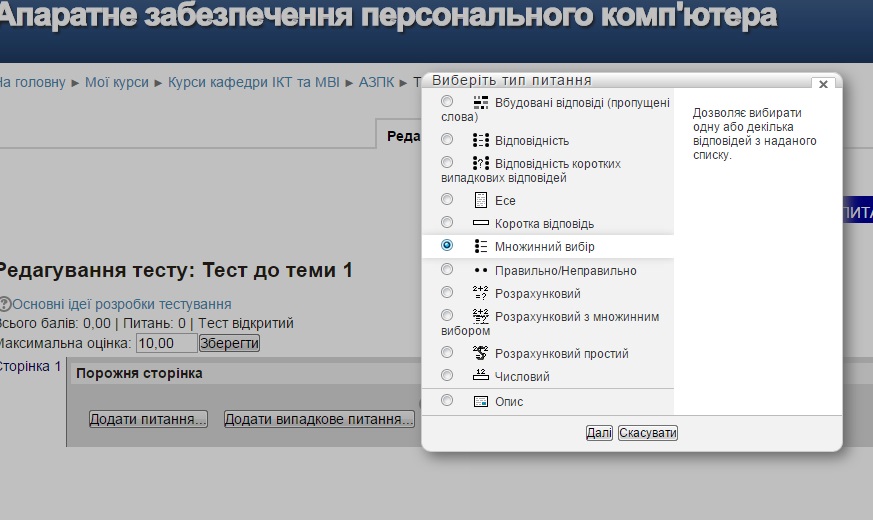Click Додати випадкове питання button
This screenshot has width=873, height=520.
pos(319,419)
